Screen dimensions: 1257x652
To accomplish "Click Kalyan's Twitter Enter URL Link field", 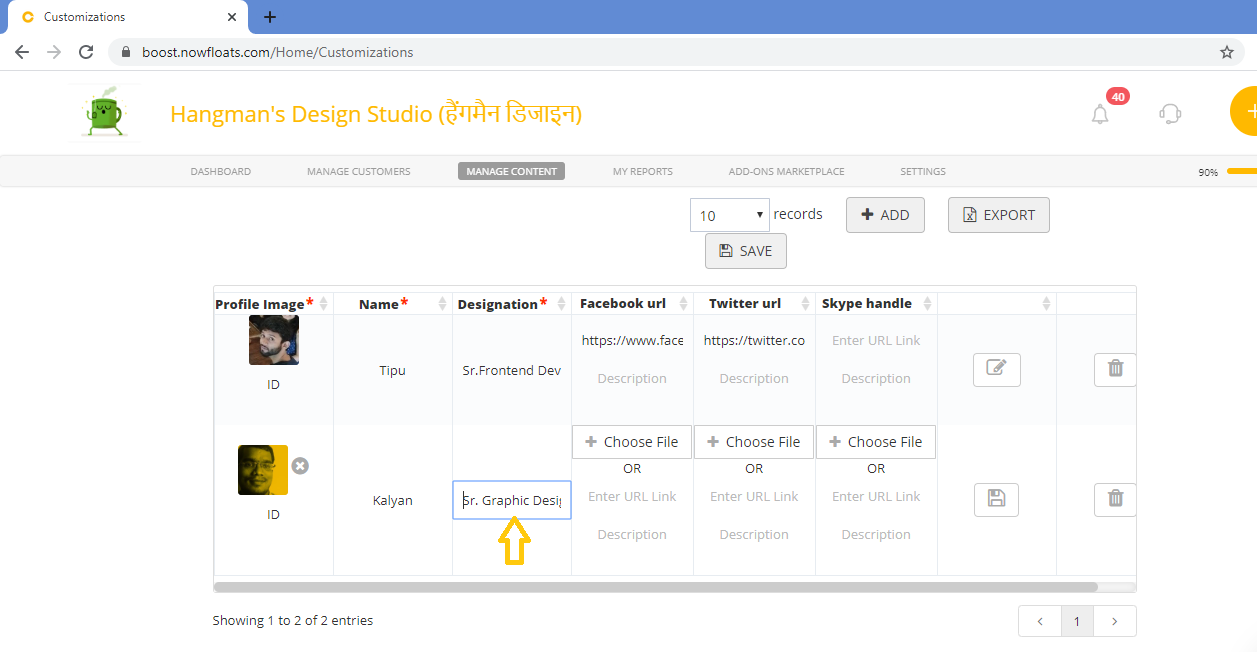I will tap(754, 496).
